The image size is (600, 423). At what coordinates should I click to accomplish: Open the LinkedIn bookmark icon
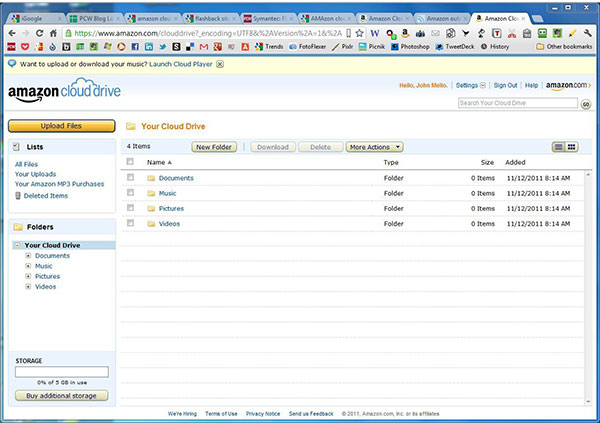point(149,47)
